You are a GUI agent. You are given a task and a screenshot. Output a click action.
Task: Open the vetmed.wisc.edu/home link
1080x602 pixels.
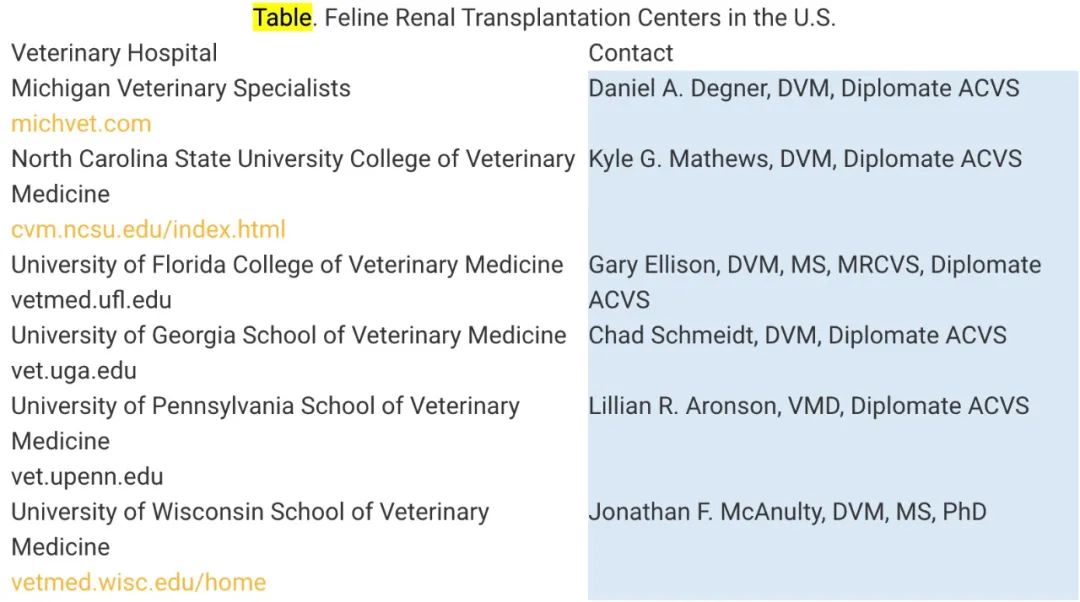pyautogui.click(x=138, y=582)
